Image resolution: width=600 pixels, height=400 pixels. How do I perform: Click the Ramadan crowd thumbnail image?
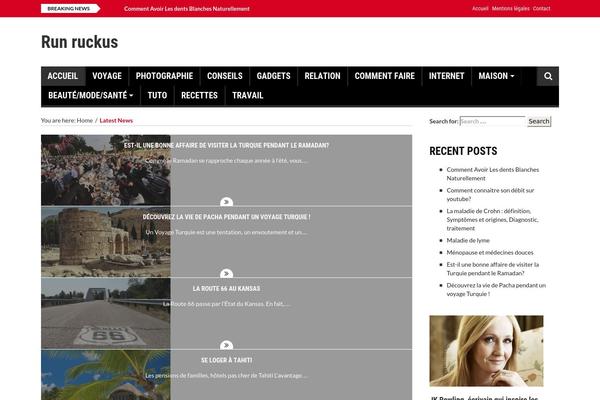106,170
